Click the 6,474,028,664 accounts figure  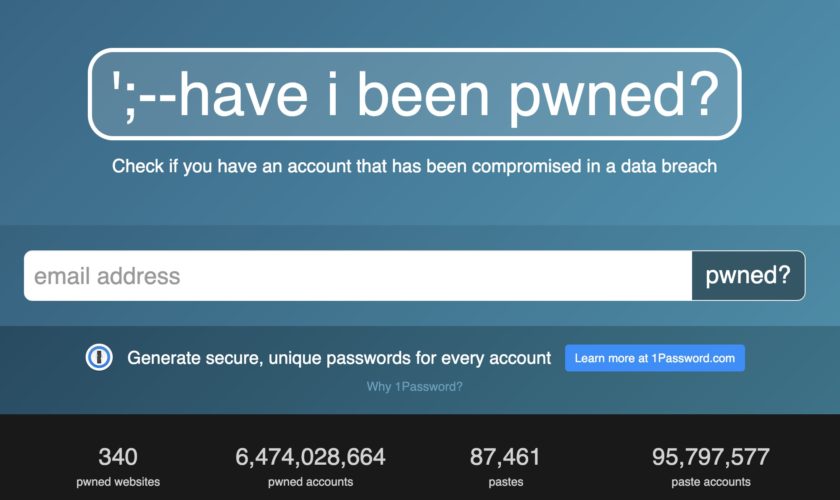point(310,457)
